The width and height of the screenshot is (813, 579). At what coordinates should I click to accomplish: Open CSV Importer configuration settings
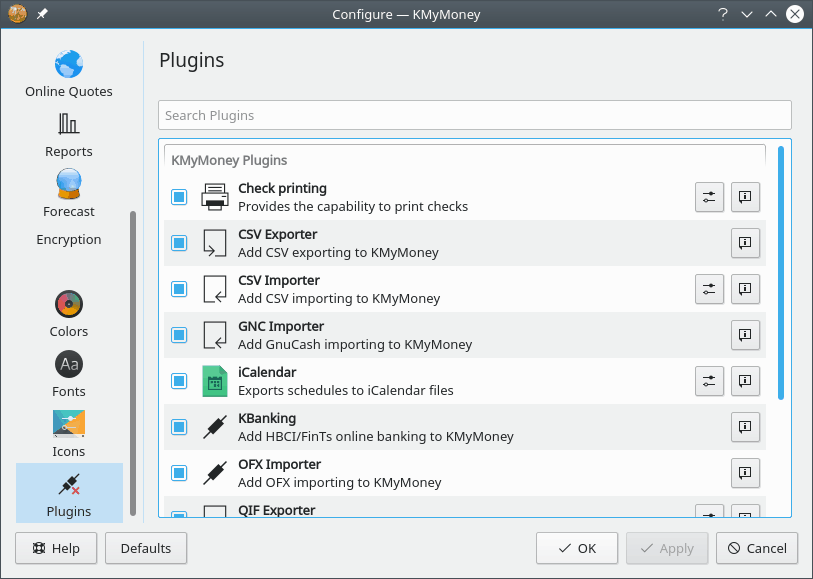(x=709, y=289)
